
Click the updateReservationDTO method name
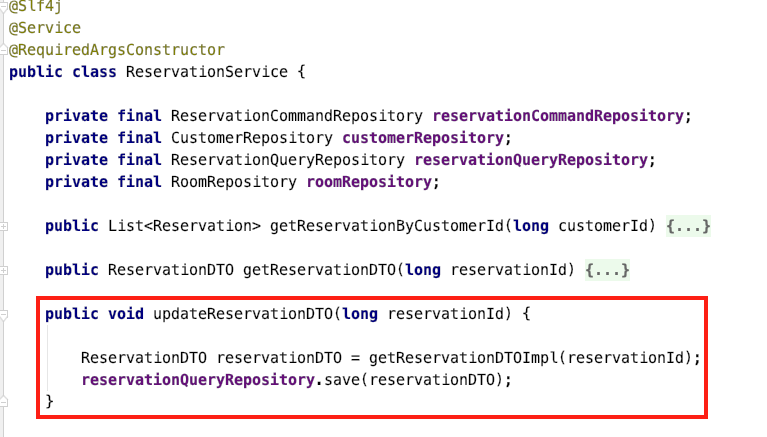[x=243, y=314]
